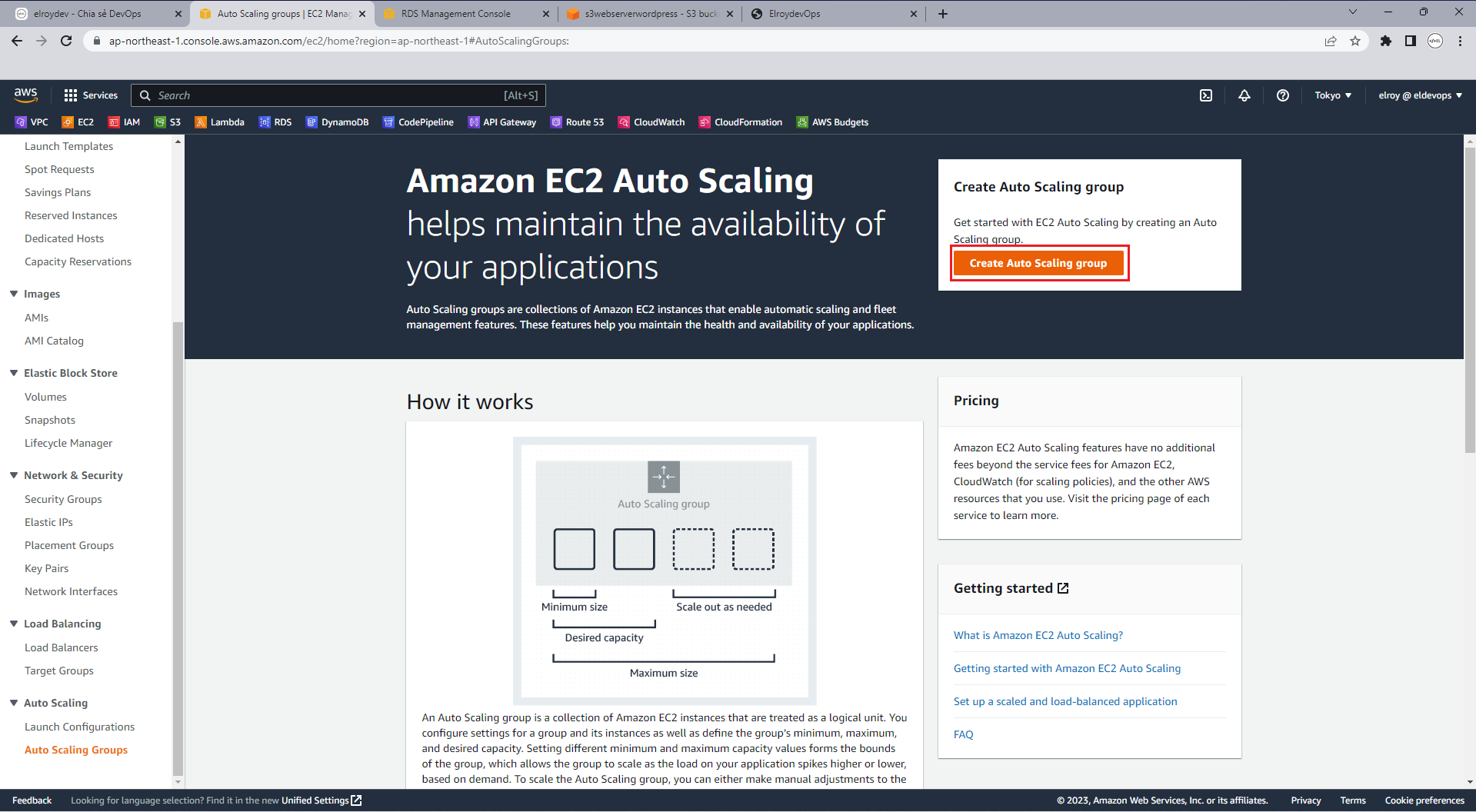
Task: Open the DynamoDB shortcut in favorites bar
Action: 337,122
